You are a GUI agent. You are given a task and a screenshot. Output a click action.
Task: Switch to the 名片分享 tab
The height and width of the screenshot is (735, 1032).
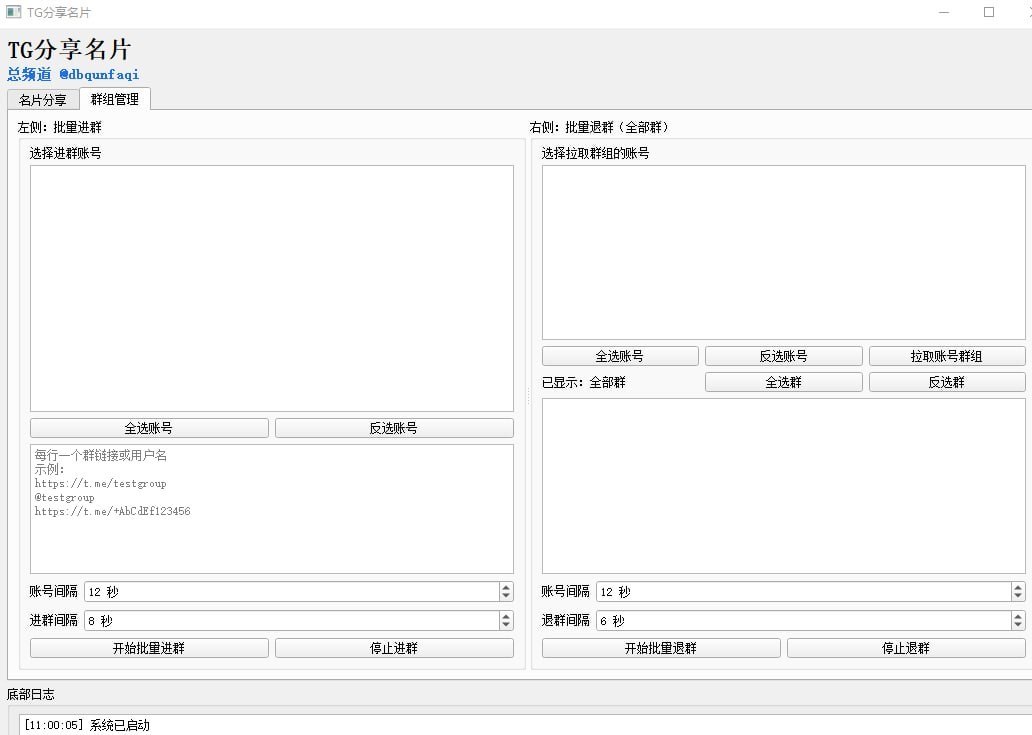coord(42,100)
